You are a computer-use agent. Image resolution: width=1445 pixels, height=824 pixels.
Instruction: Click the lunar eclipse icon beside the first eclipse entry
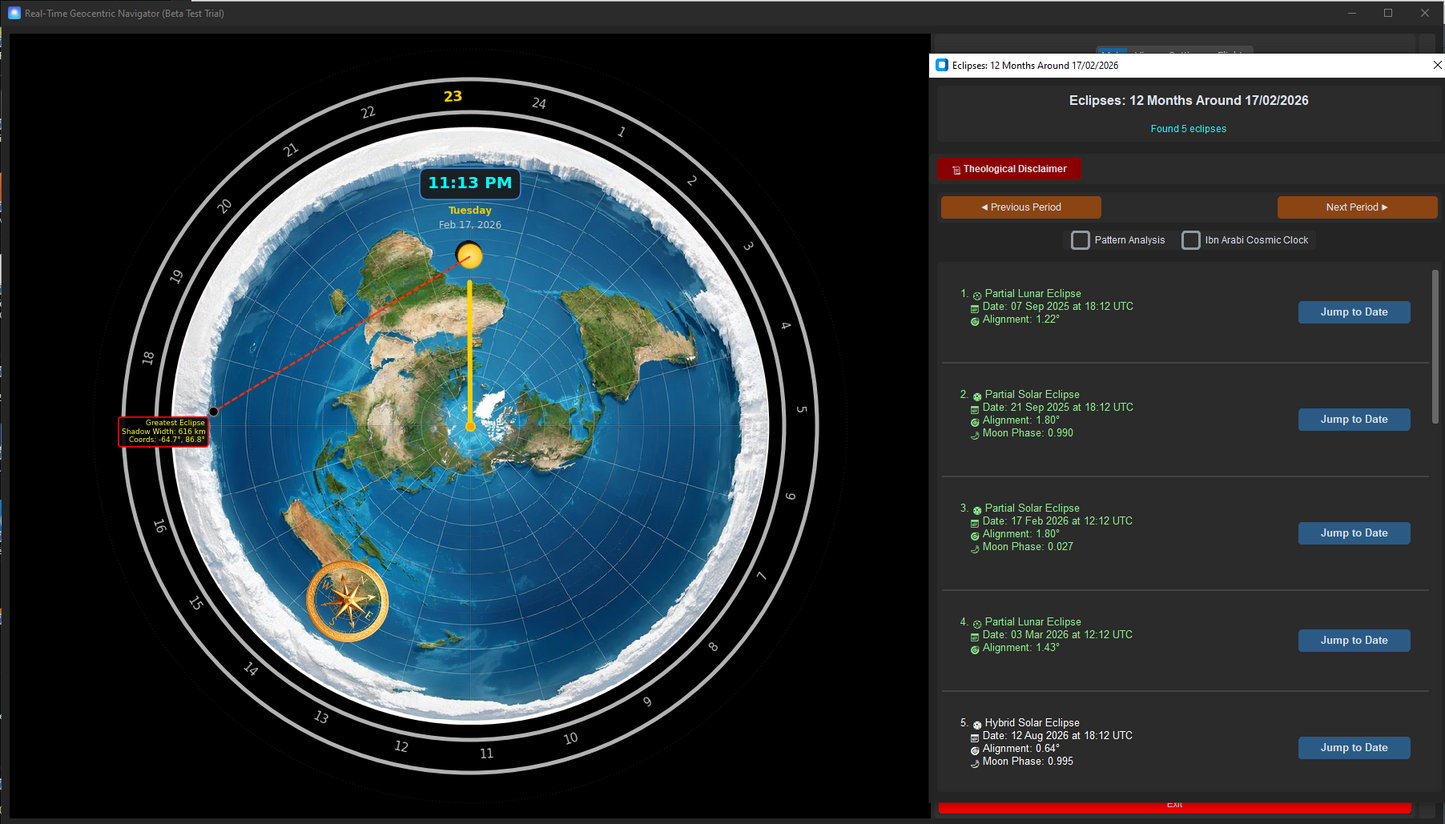tap(977, 294)
